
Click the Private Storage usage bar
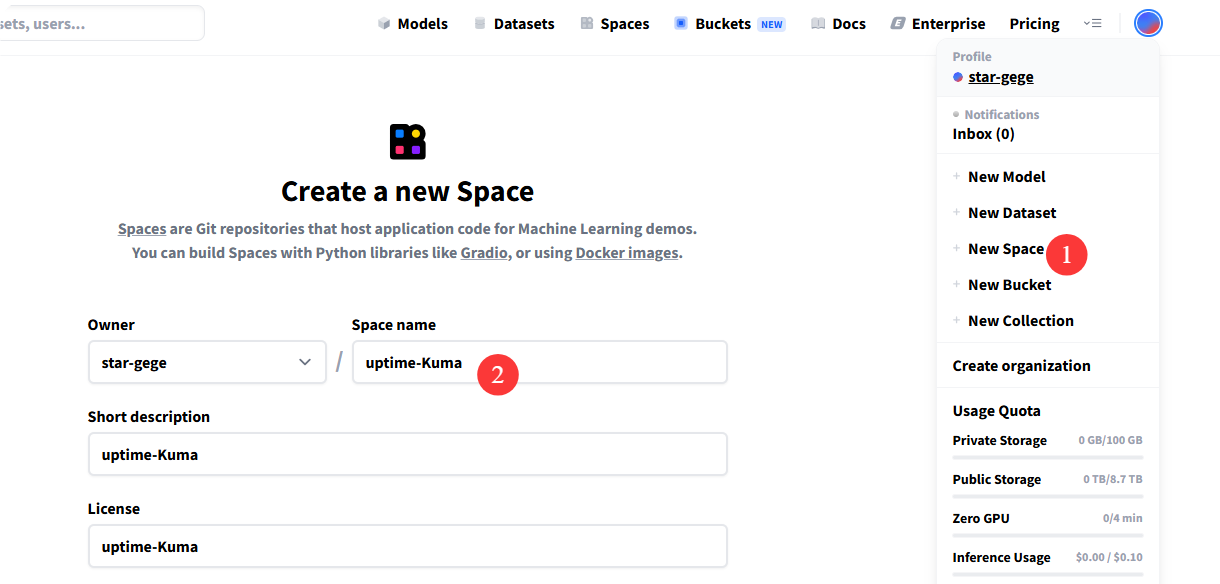[x=1047, y=457]
